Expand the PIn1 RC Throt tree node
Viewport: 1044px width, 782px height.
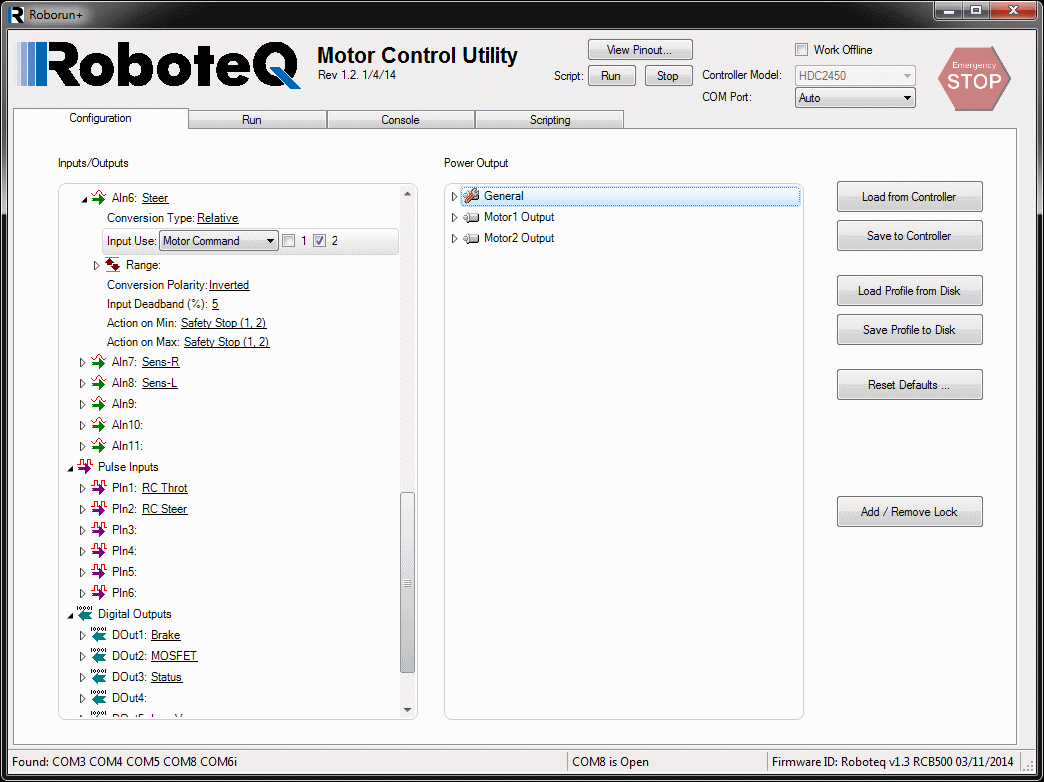pyautogui.click(x=83, y=488)
